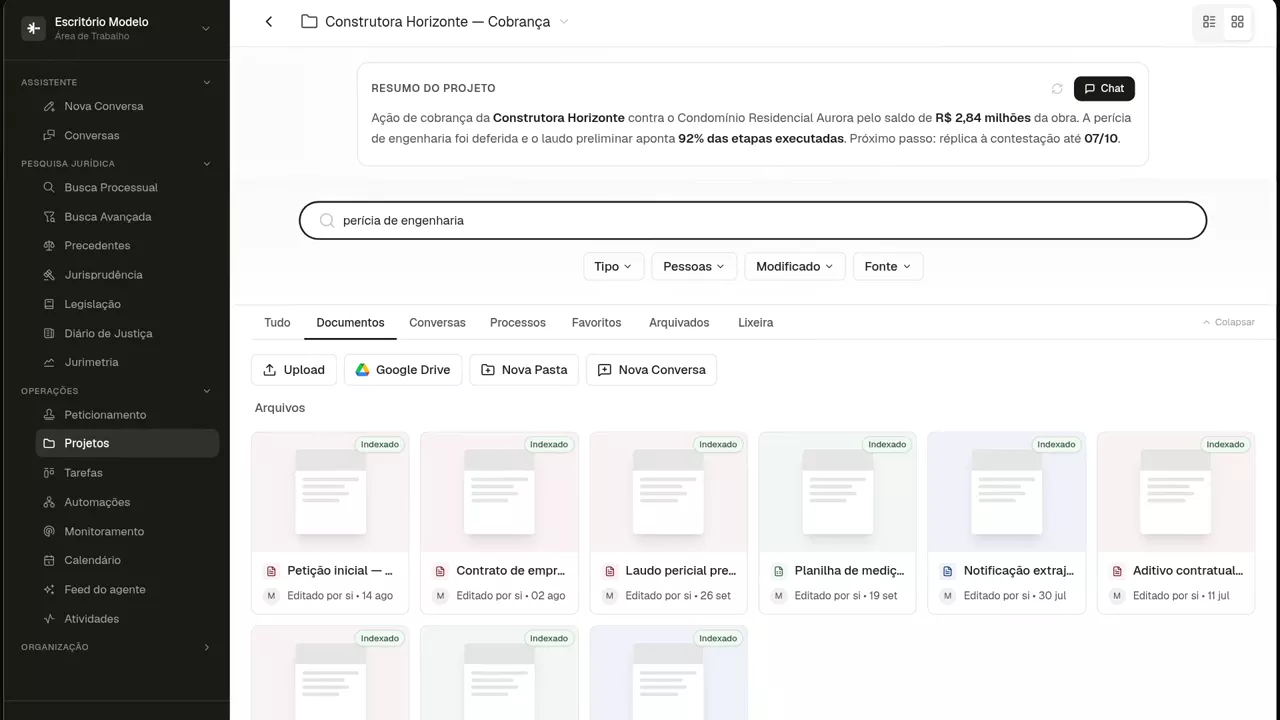Screen dimensions: 1280x720
Task: Collapse the Assistente sidebar section
Action: pos(207,82)
